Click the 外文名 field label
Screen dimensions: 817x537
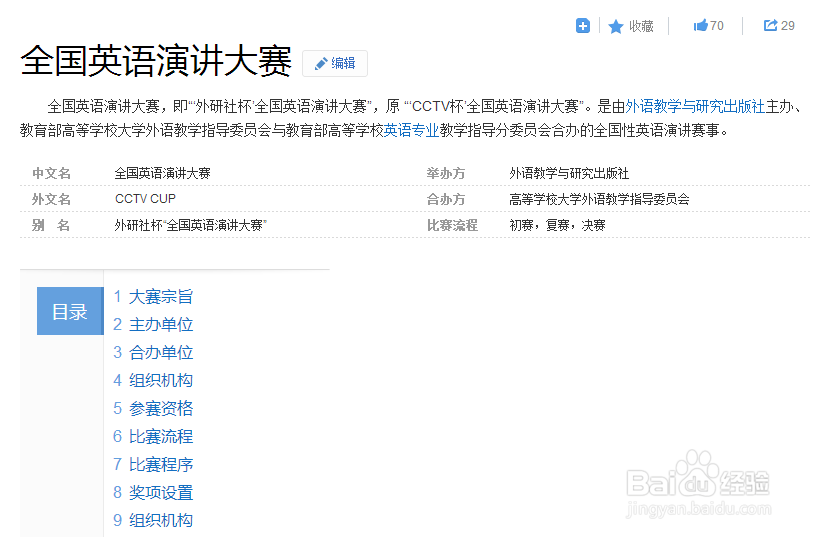51,199
